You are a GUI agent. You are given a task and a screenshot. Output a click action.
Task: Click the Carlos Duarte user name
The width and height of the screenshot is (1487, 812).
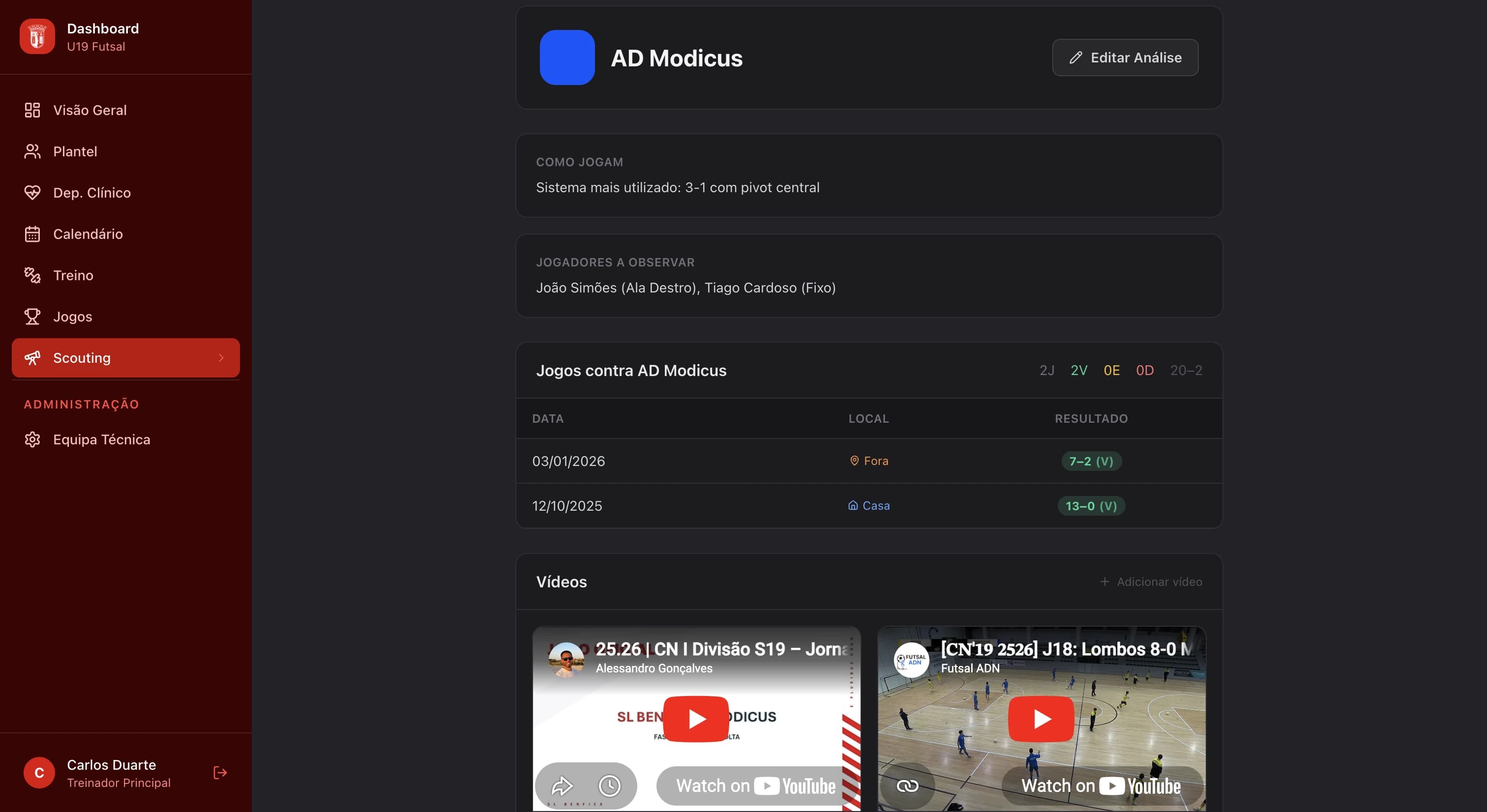[112, 764]
